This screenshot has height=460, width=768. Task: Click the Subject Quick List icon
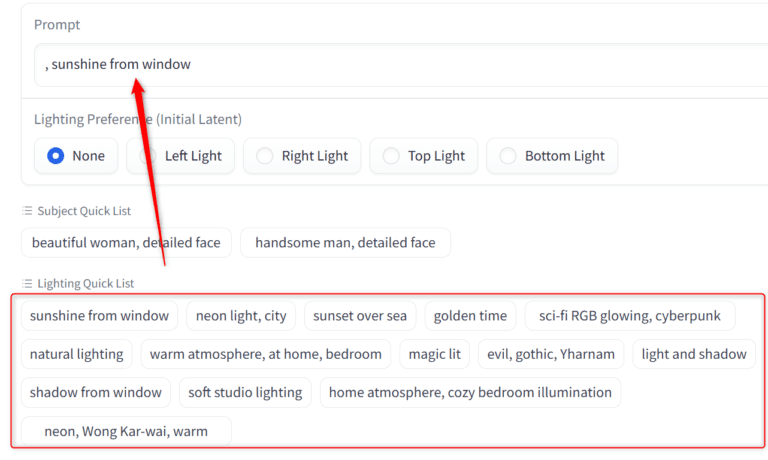27,211
